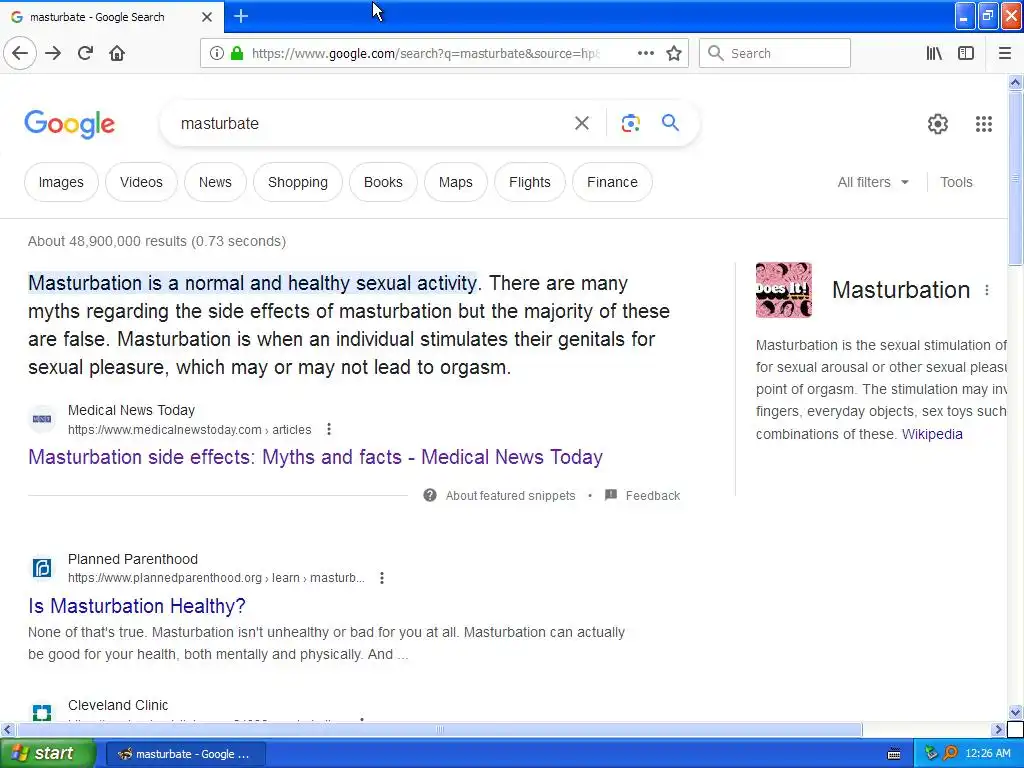The width and height of the screenshot is (1024, 768).
Task: Open the Library bookshelf icon
Action: pyautogui.click(x=934, y=53)
